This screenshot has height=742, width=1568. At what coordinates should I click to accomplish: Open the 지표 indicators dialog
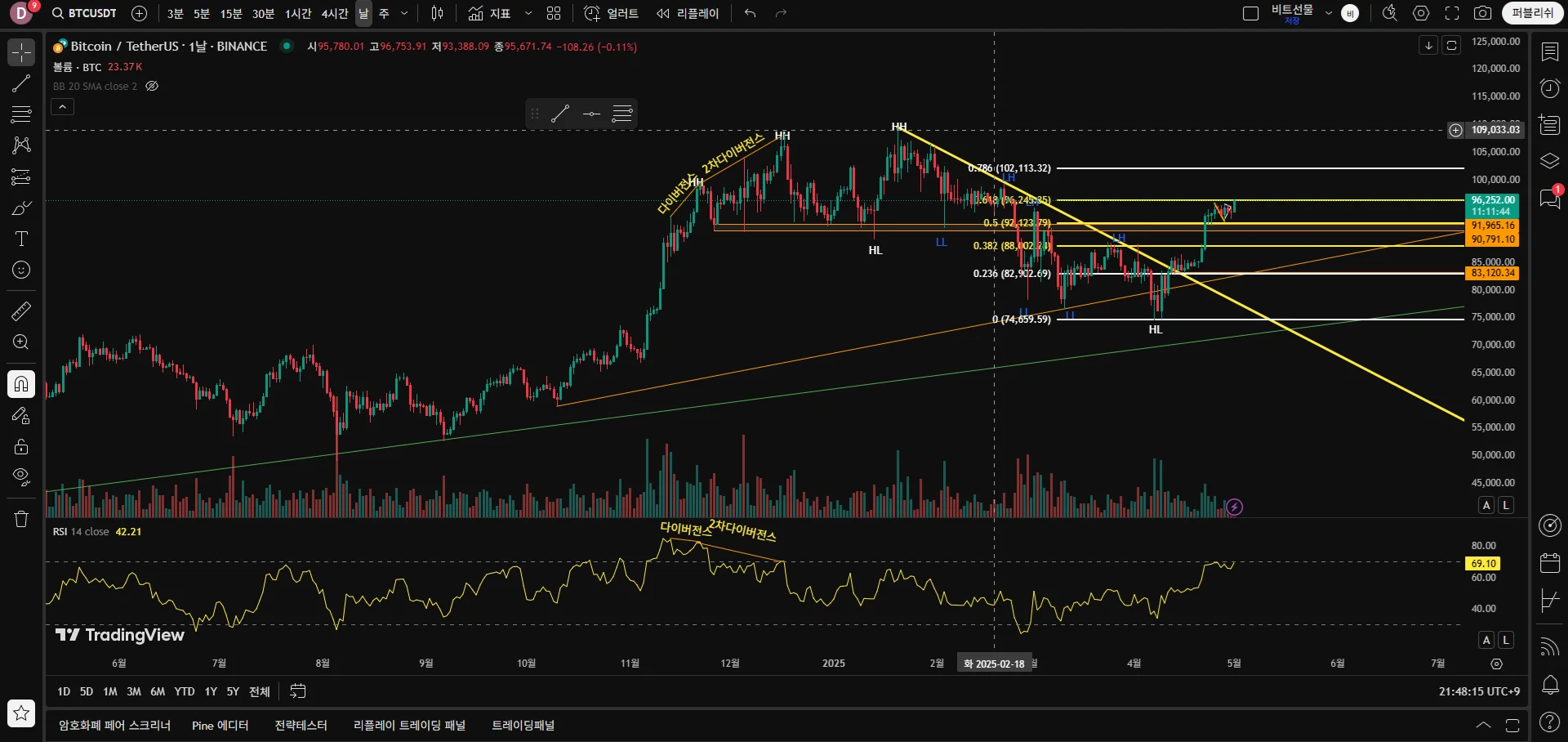489,13
